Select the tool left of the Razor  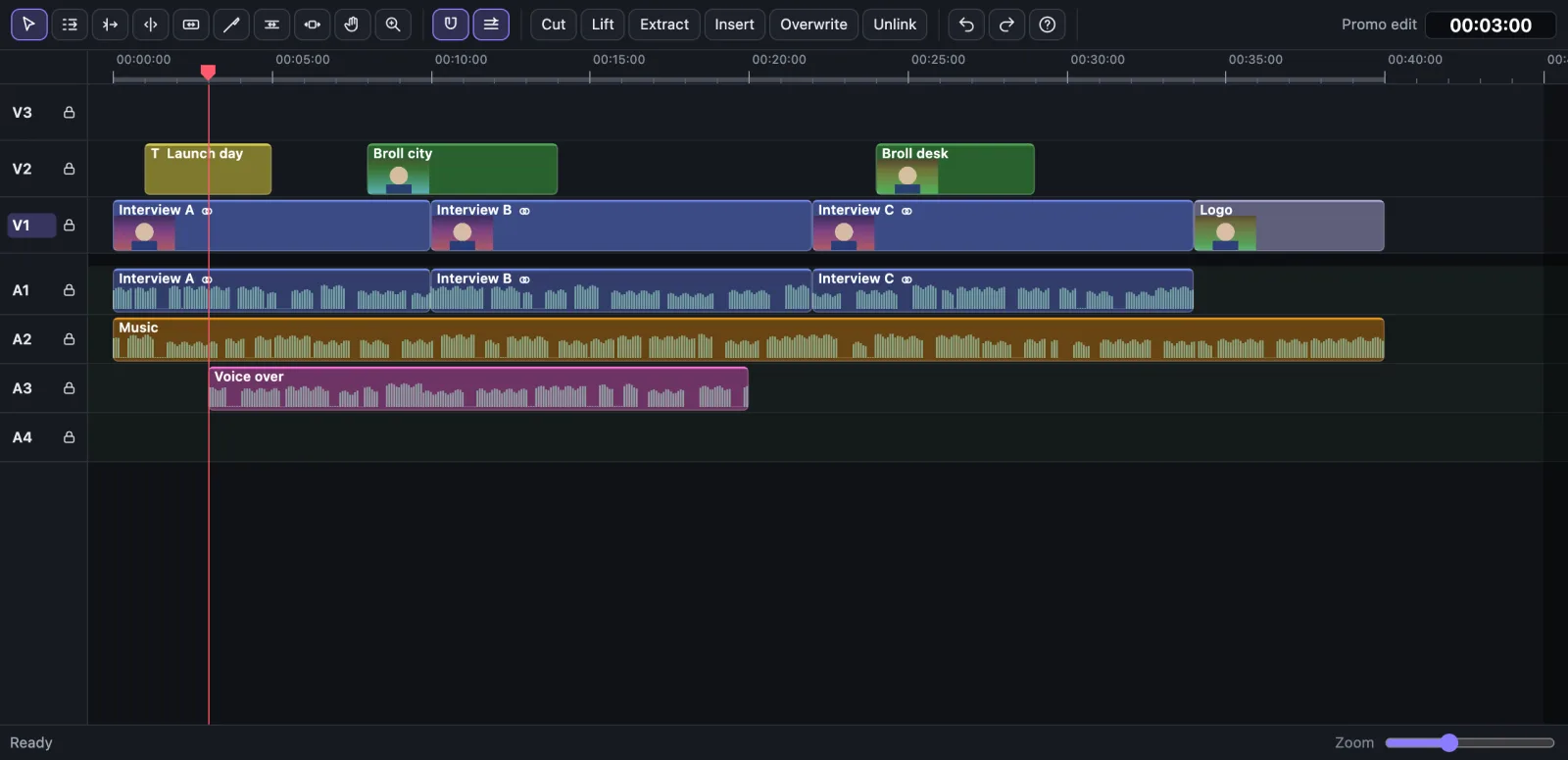pyautogui.click(x=191, y=25)
